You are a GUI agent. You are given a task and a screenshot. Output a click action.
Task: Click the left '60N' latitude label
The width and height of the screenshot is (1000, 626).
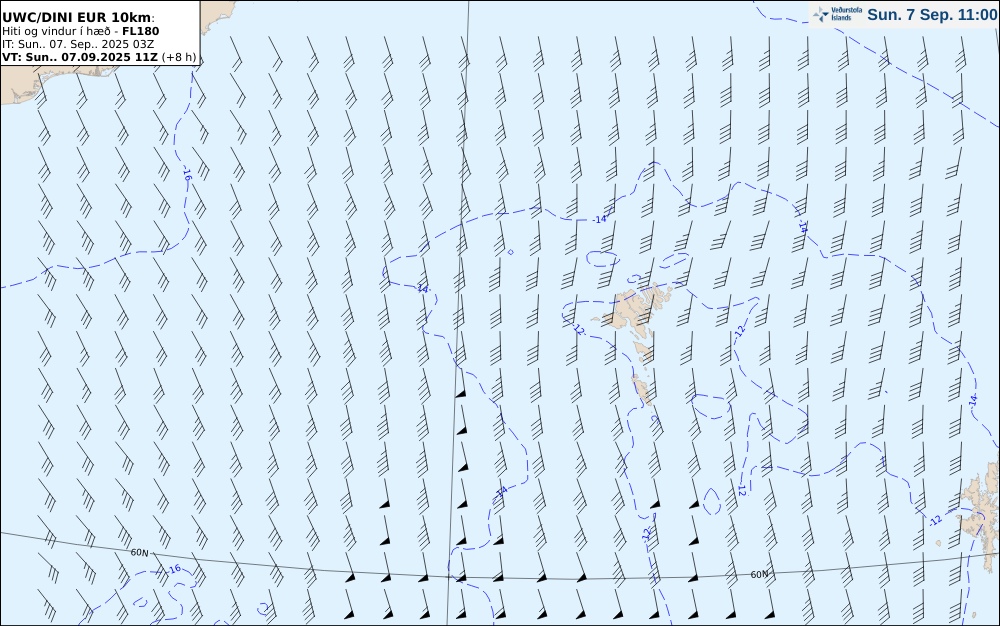pyautogui.click(x=139, y=553)
